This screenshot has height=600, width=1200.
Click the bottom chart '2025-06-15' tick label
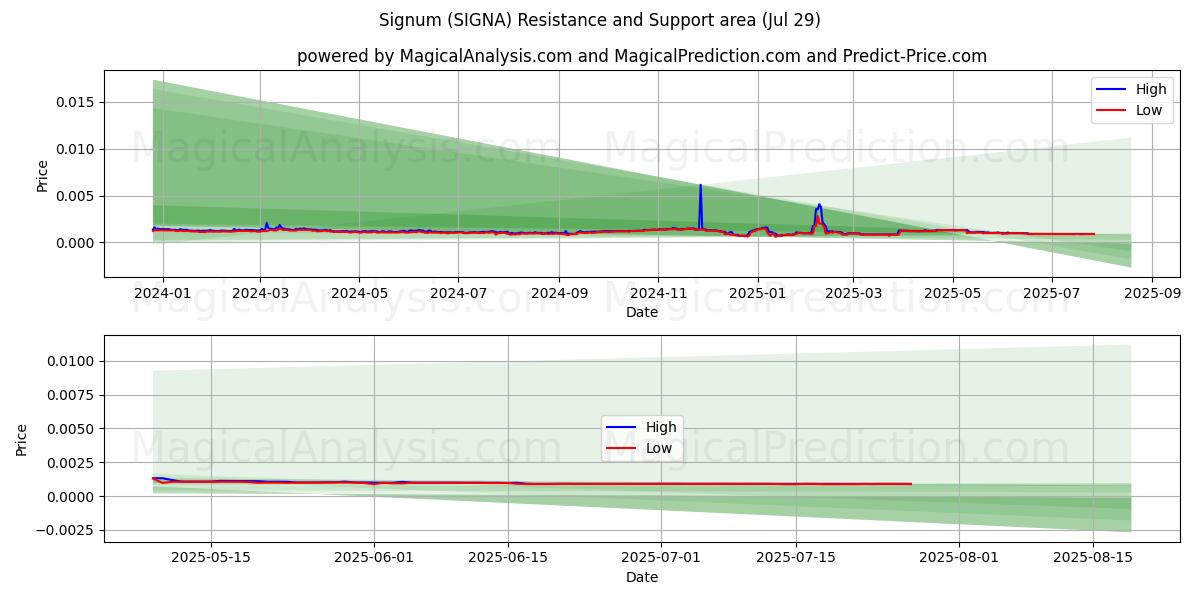click(508, 559)
